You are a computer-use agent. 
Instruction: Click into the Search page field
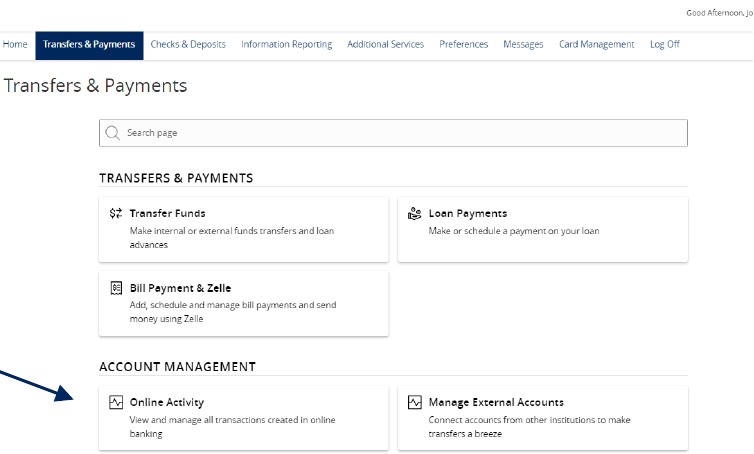point(393,133)
